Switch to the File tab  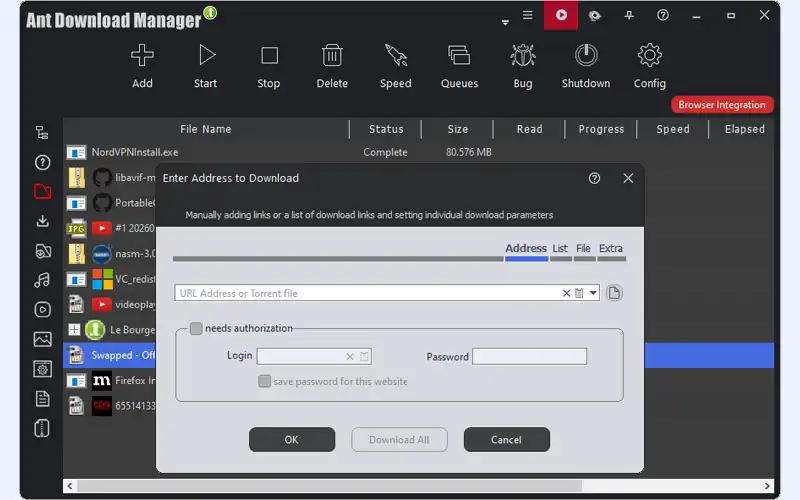coord(583,248)
